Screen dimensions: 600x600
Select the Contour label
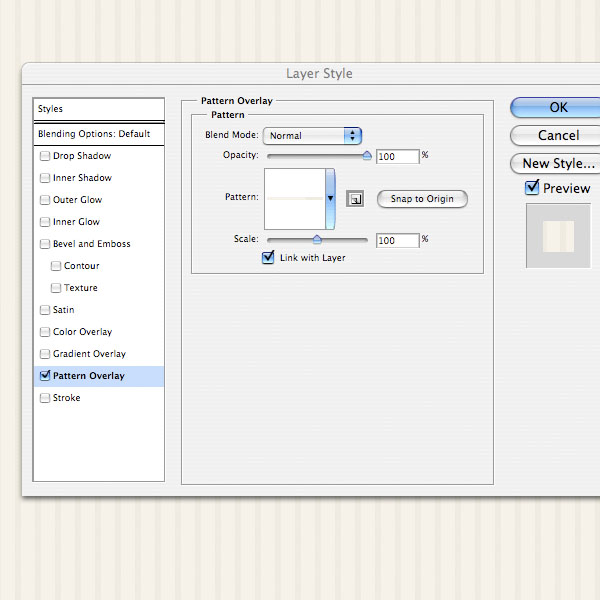pos(82,266)
